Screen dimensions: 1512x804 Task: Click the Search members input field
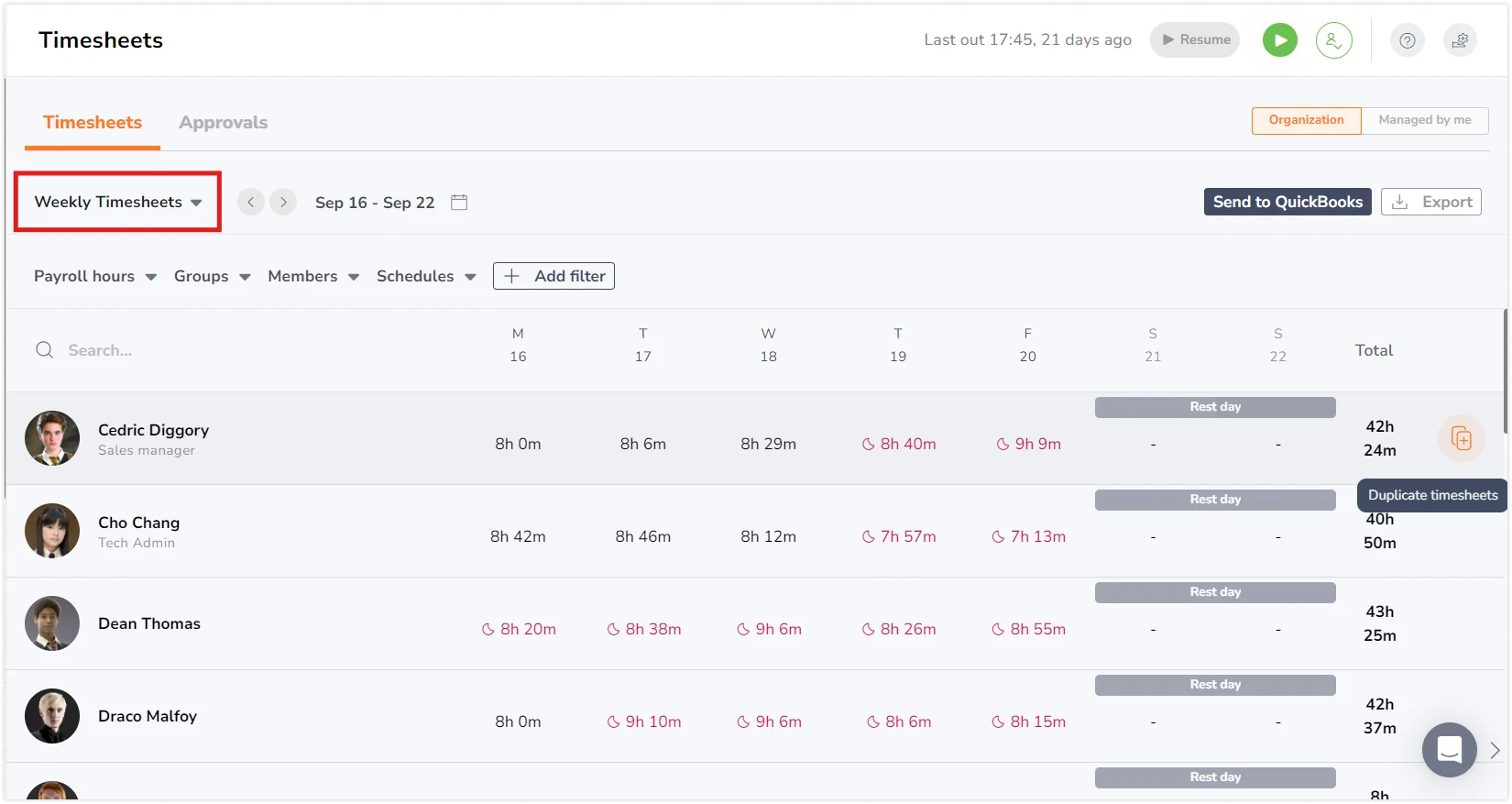(183, 350)
